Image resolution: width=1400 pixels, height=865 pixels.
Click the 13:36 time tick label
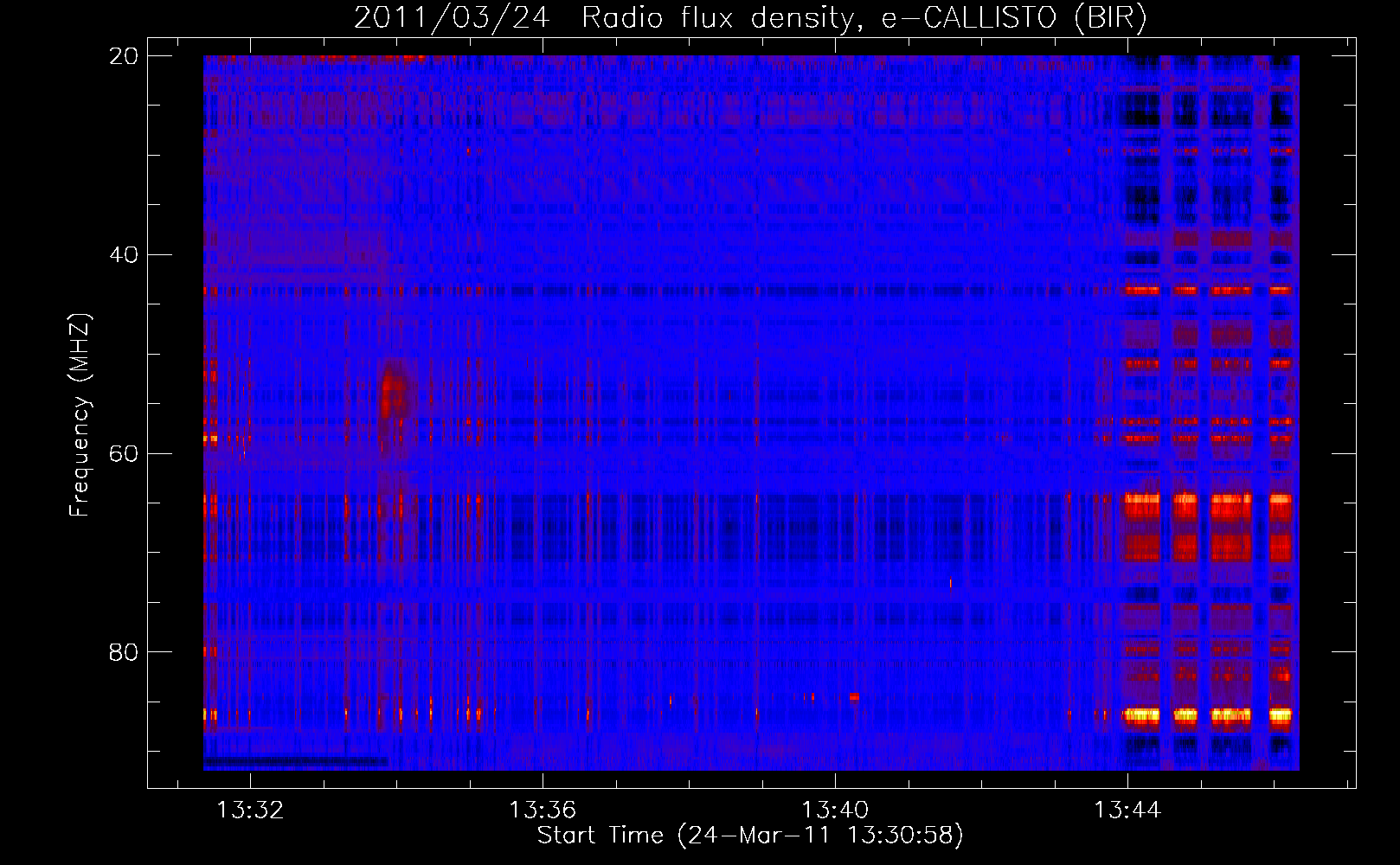(543, 811)
